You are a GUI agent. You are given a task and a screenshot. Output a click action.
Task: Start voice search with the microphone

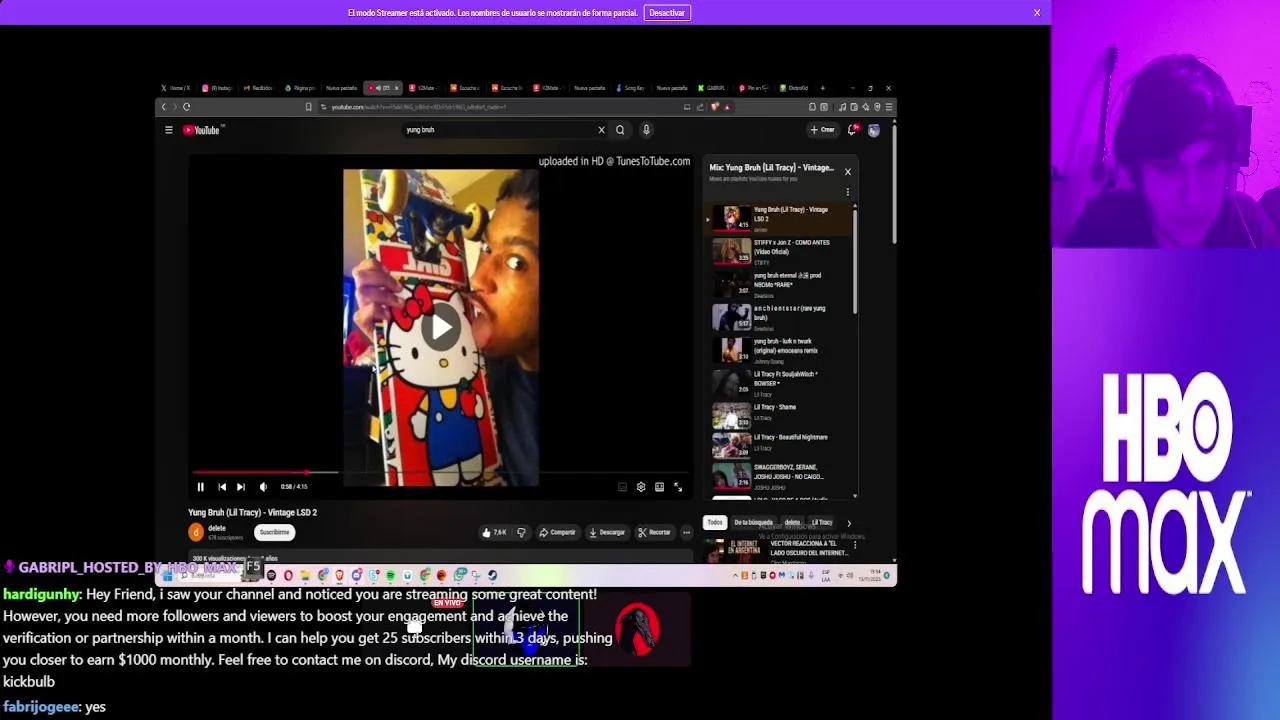646,130
